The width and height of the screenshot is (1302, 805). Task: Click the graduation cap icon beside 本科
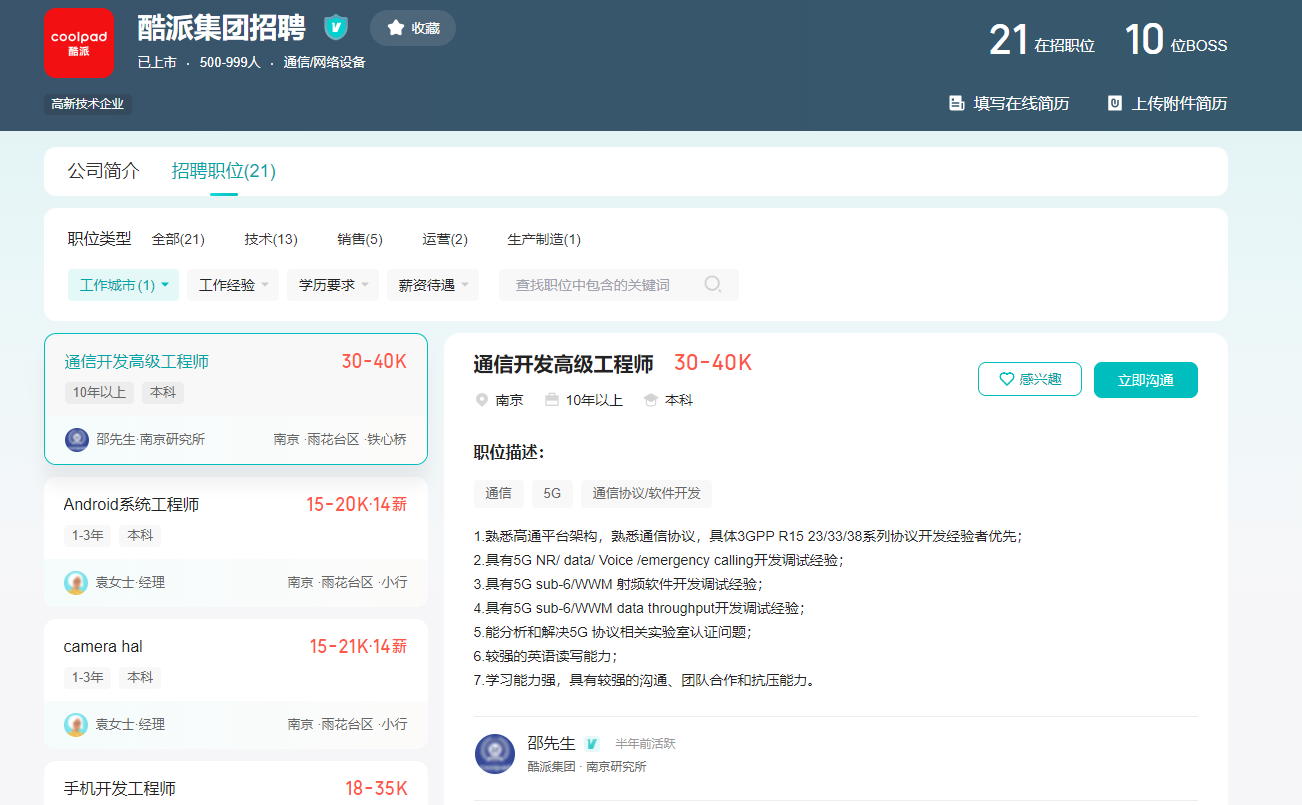click(x=651, y=400)
